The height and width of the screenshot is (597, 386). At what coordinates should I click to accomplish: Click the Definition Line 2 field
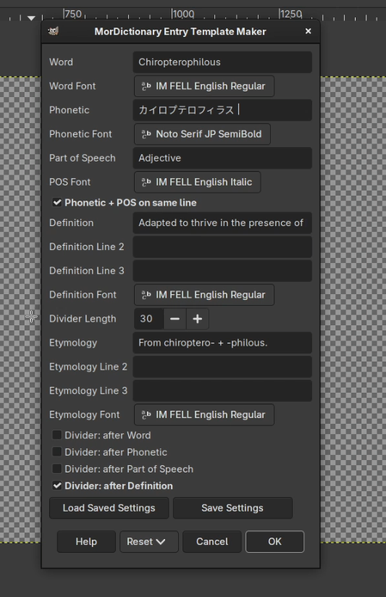[222, 247]
